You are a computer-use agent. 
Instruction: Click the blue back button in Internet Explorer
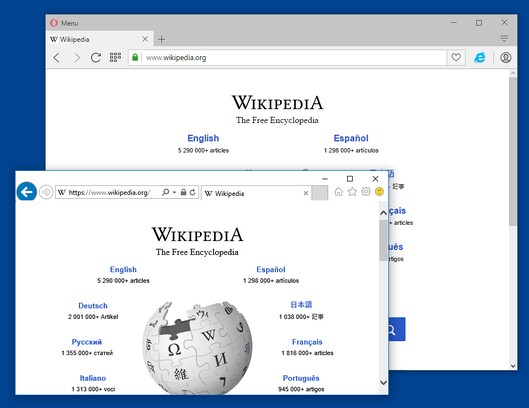(x=27, y=192)
